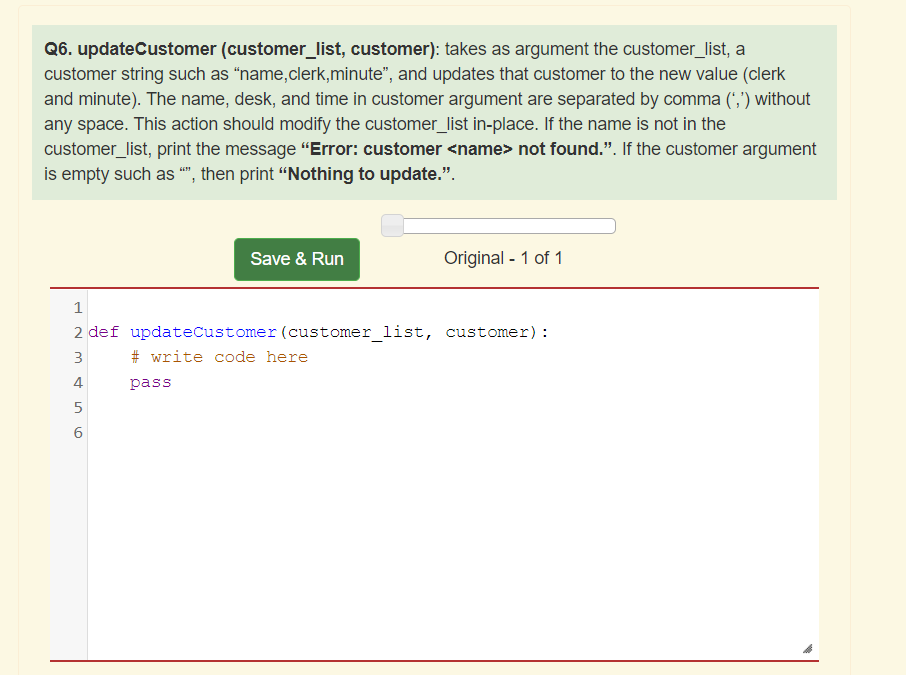
Task: Click the Original - 1 of 1 label
Action: (503, 258)
